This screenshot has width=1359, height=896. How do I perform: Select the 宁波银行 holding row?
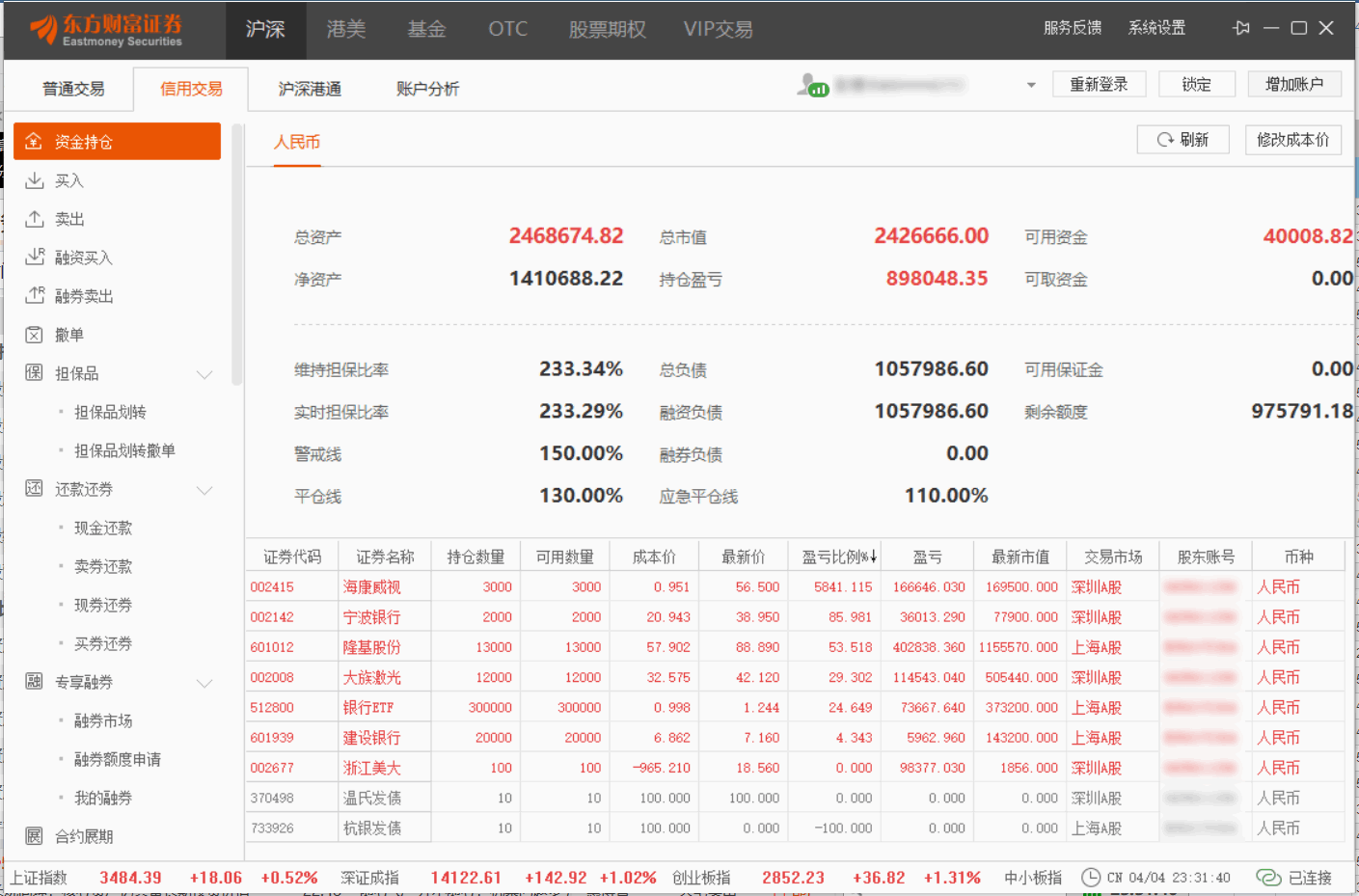[x=795, y=616]
